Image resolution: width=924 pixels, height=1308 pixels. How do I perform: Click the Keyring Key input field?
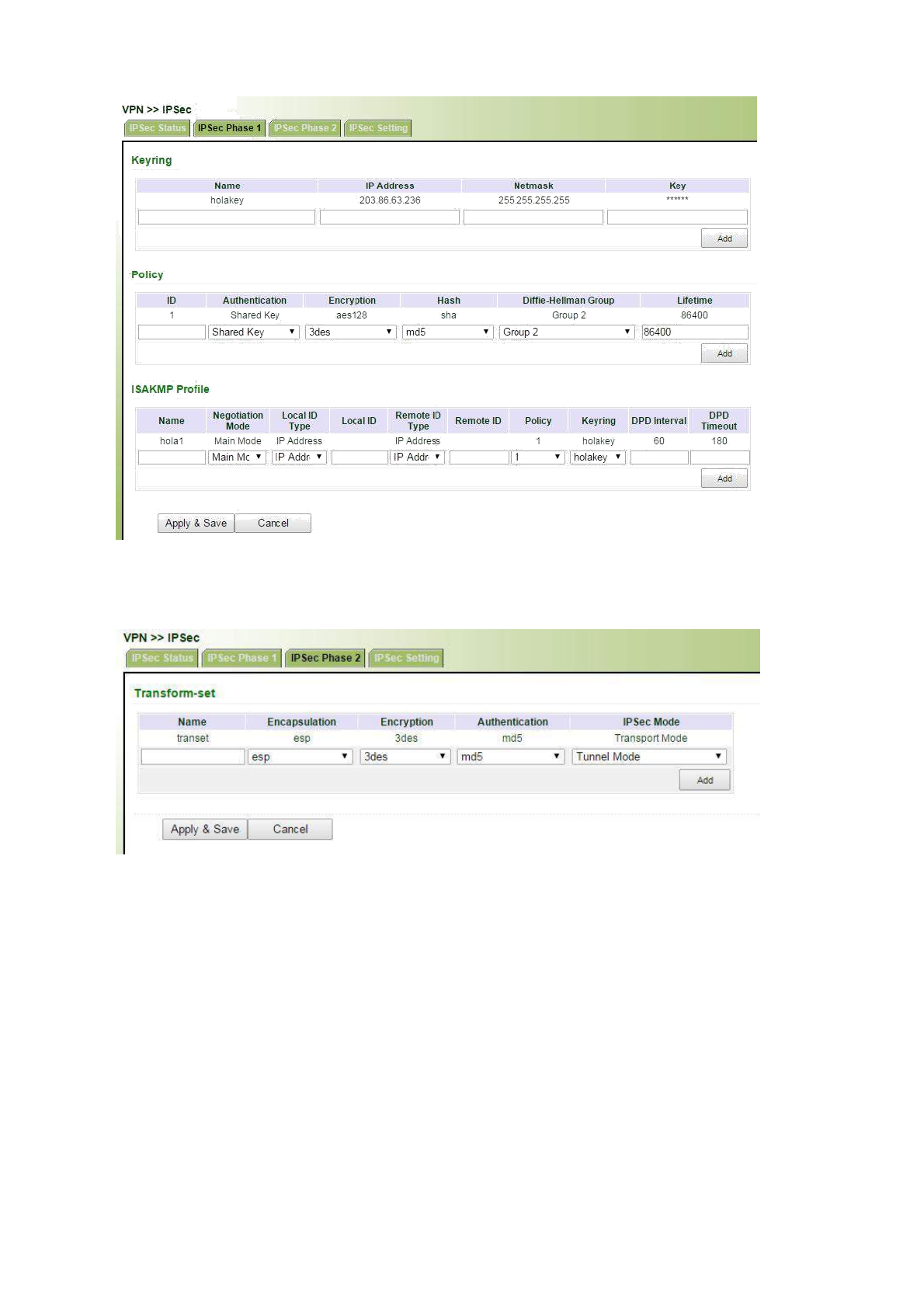tap(677, 217)
